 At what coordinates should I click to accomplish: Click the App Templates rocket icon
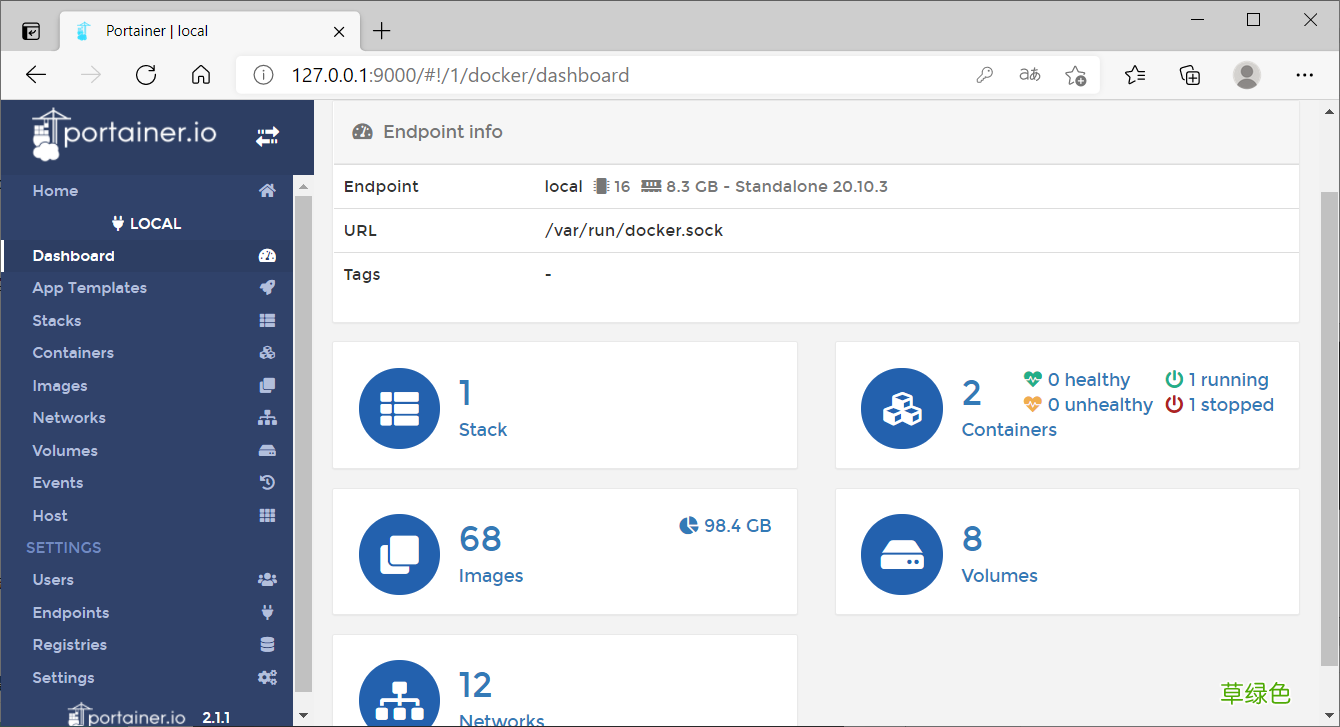tap(266, 287)
